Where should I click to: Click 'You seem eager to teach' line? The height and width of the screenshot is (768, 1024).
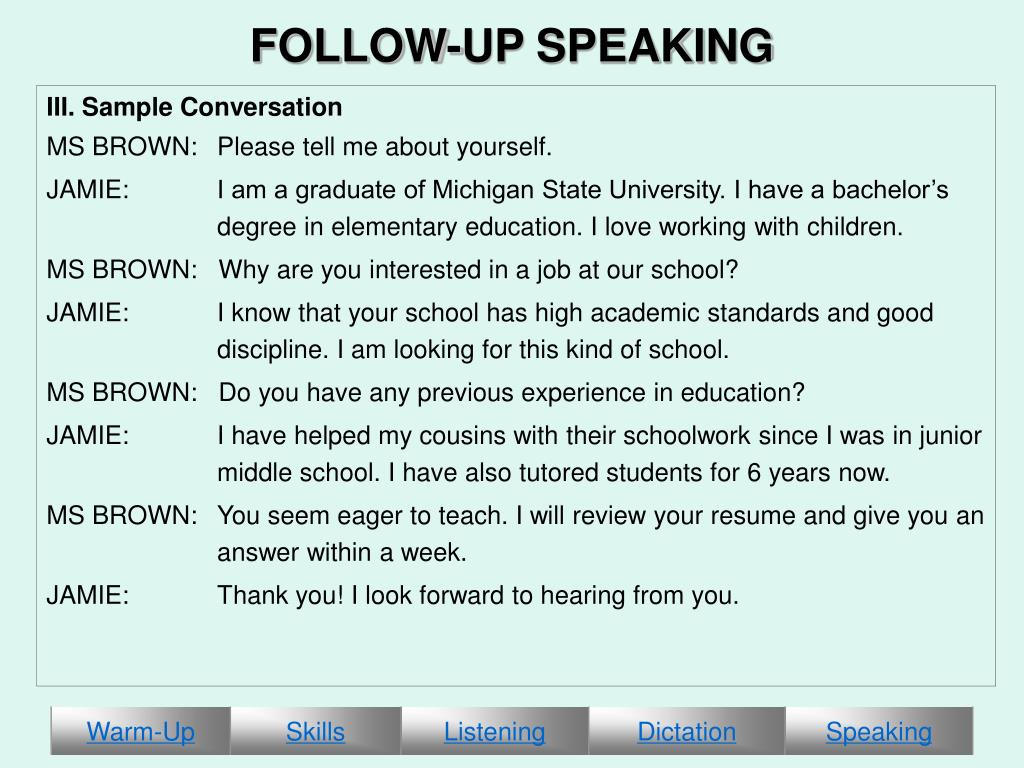tap(600, 515)
